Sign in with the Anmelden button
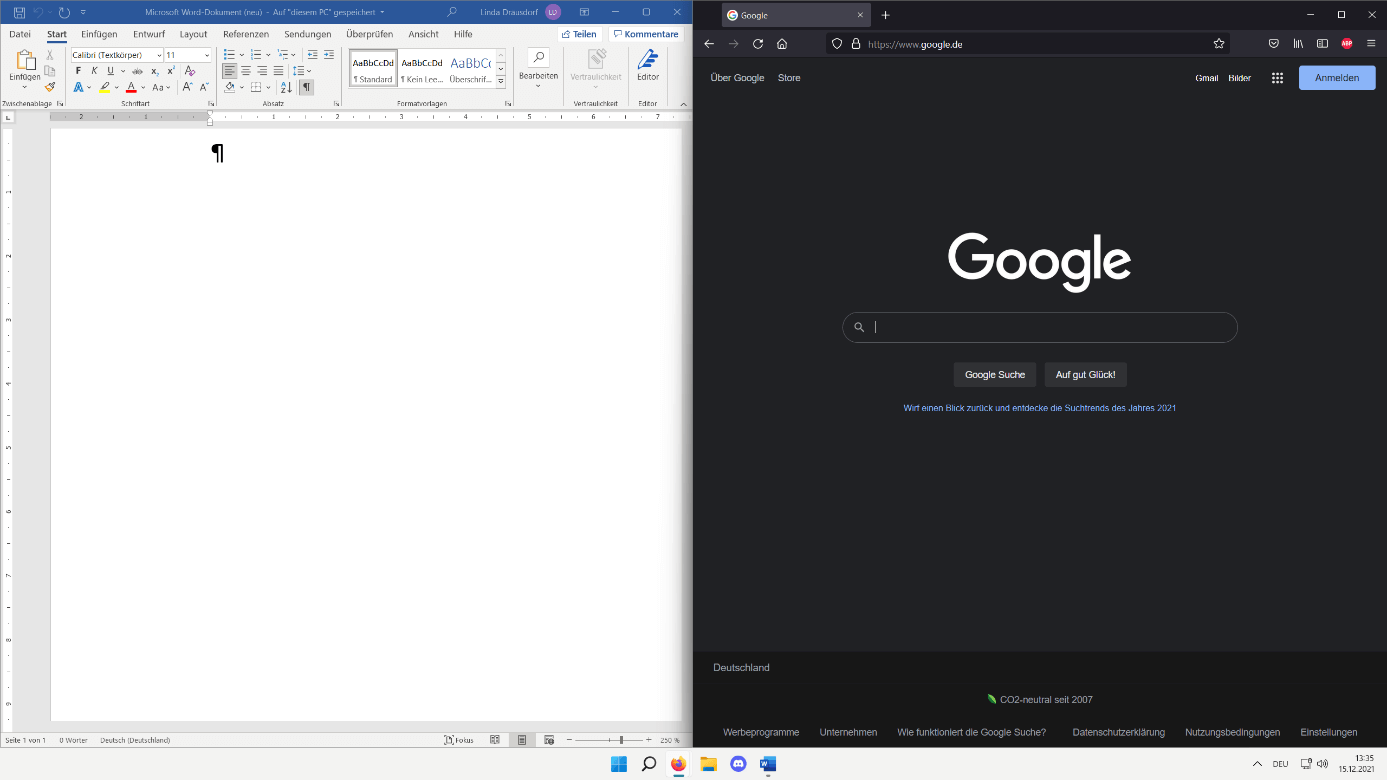Image resolution: width=1387 pixels, height=780 pixels. pos(1337,78)
